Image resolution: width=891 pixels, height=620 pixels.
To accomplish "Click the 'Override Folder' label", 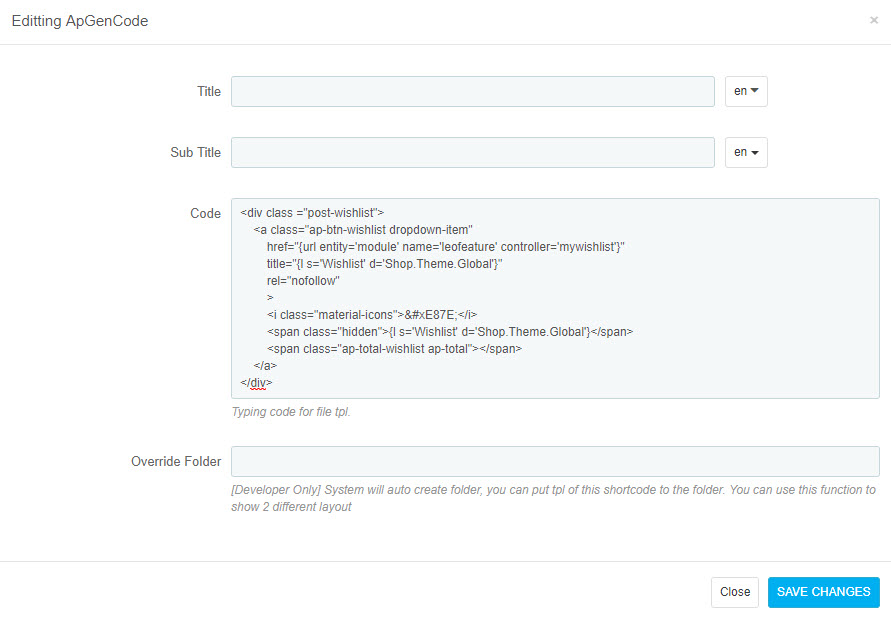I will [x=176, y=461].
